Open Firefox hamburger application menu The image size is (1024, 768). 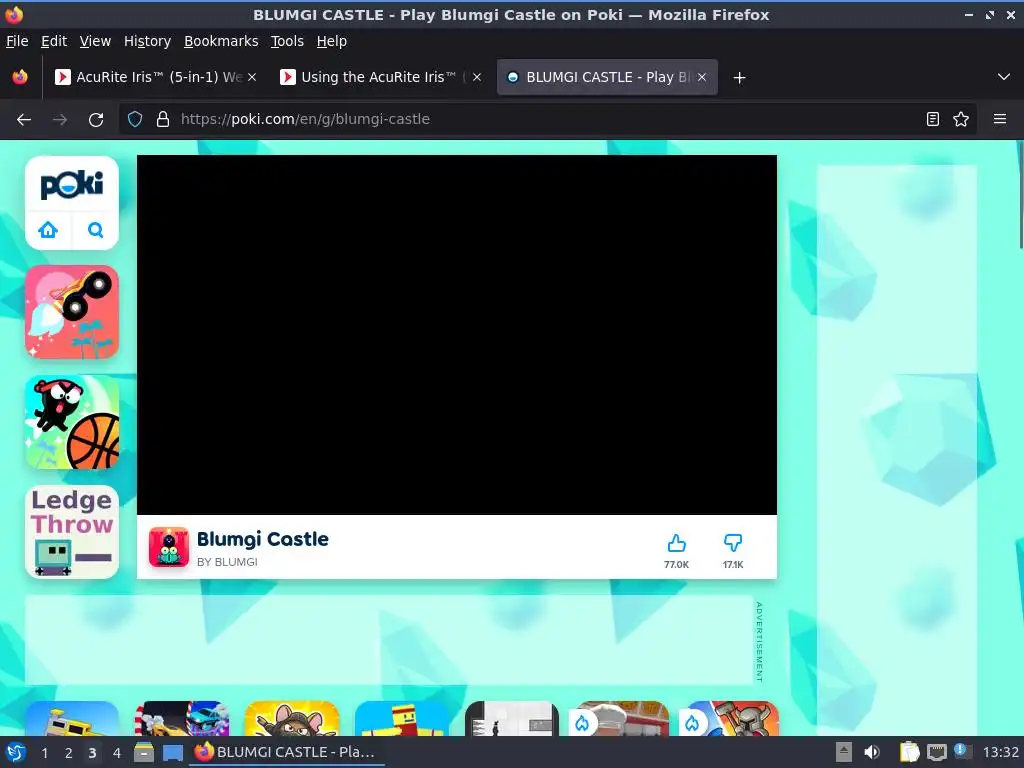[1000, 119]
